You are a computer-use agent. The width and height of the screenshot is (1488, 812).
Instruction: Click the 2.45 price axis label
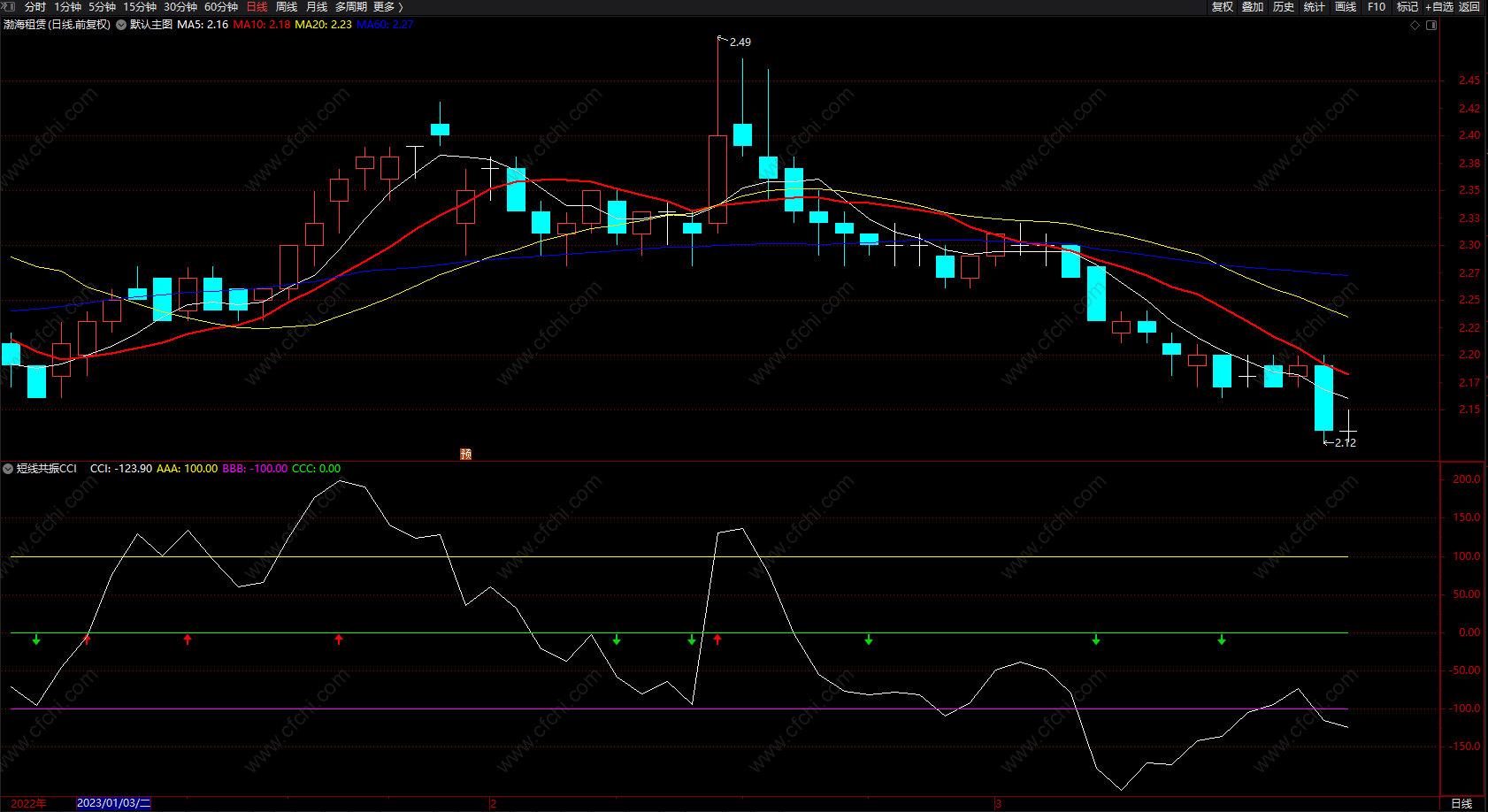point(1469,80)
